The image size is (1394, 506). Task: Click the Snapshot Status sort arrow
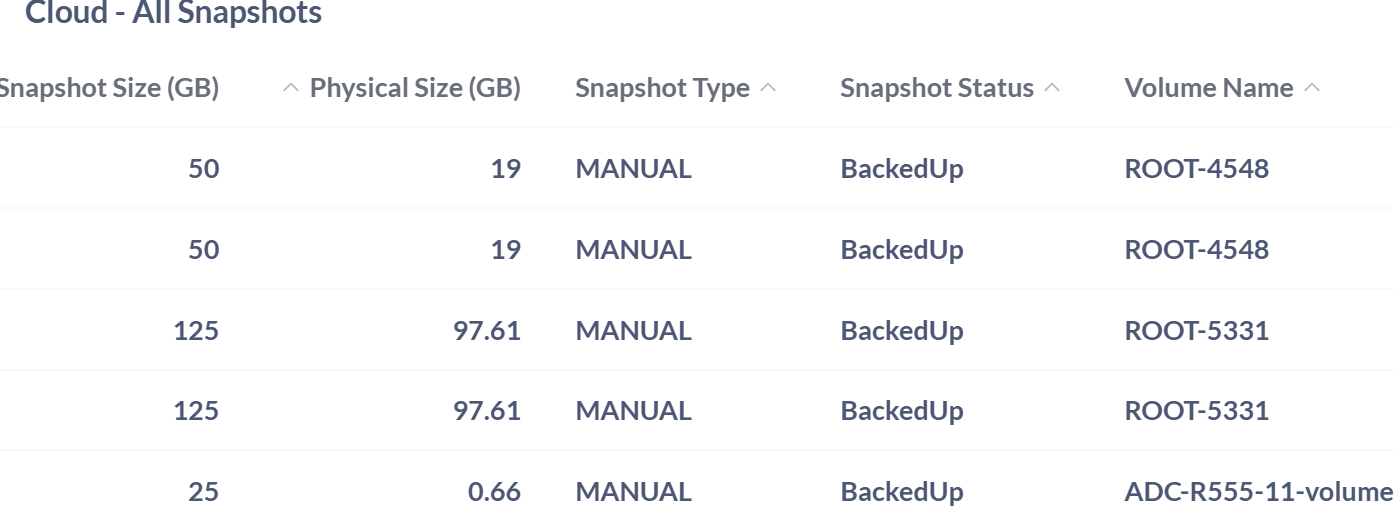pyautogui.click(x=1052, y=88)
